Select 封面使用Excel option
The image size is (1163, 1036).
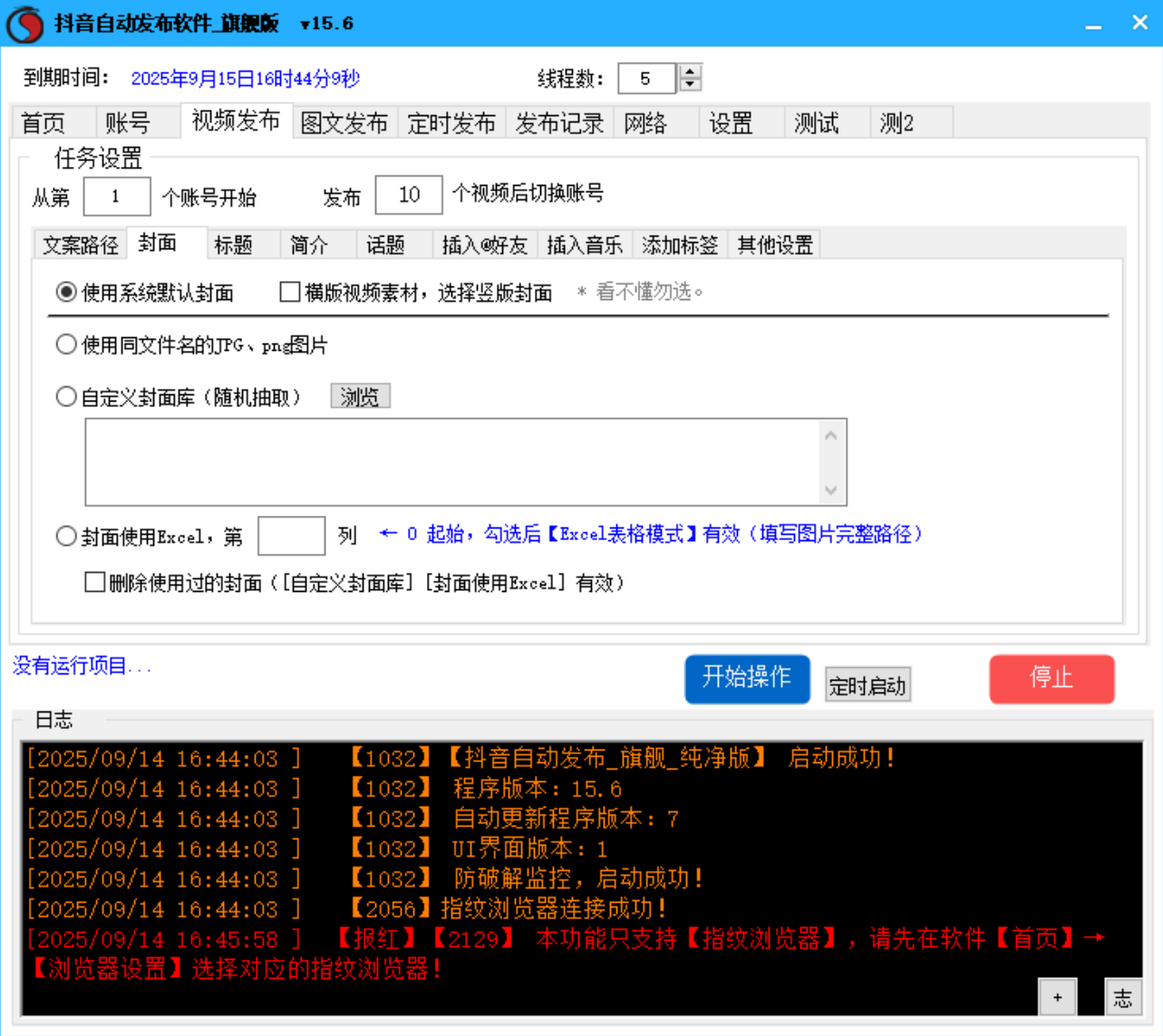[x=65, y=536]
